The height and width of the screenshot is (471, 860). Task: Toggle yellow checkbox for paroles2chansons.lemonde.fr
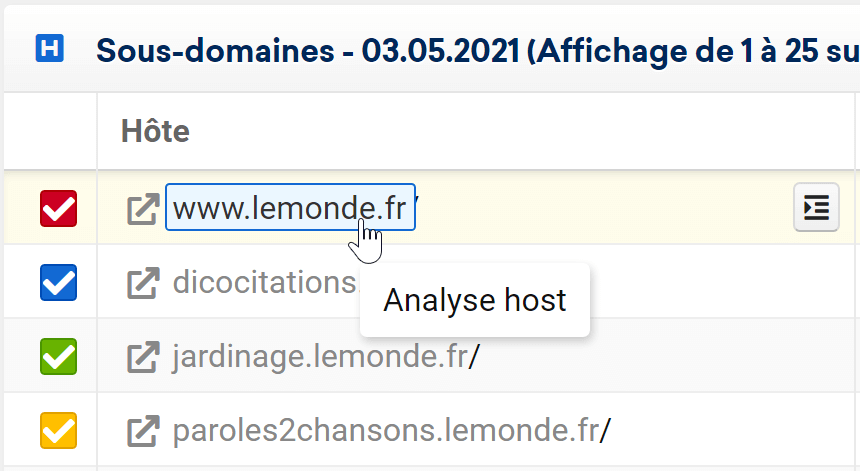[x=58, y=430]
